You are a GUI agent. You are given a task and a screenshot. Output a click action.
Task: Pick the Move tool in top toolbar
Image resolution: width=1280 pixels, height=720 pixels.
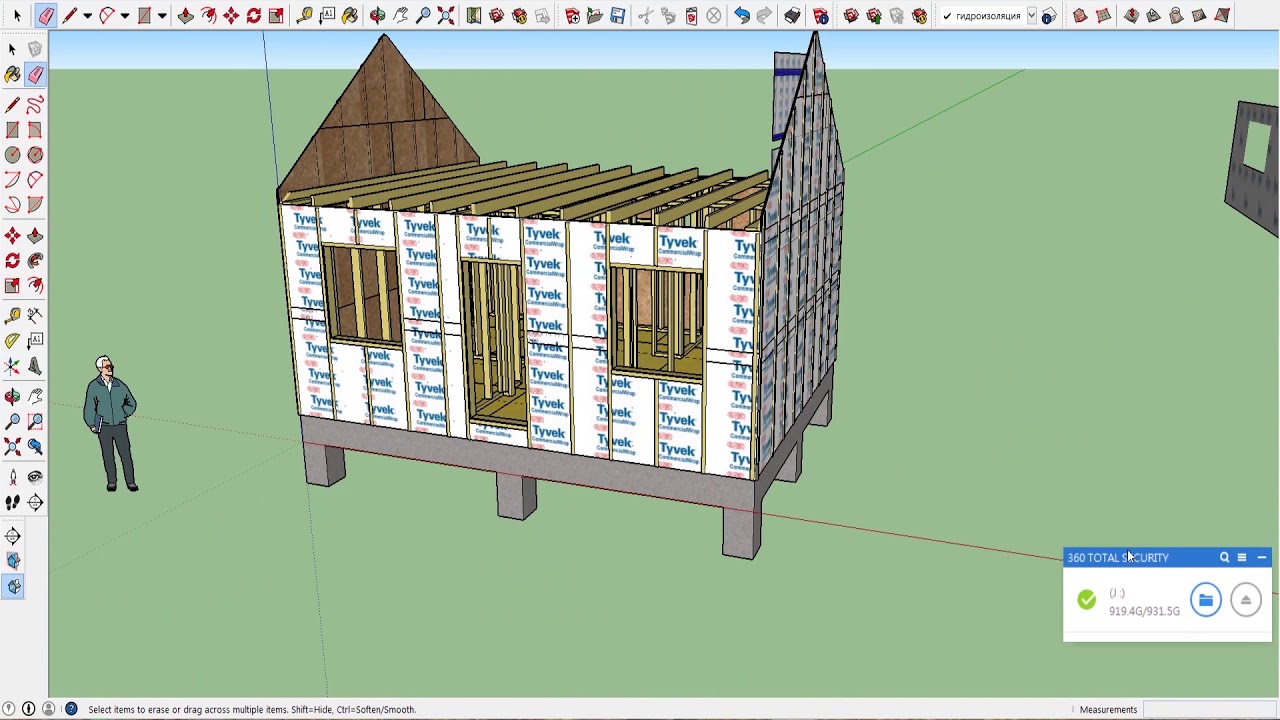(231, 15)
